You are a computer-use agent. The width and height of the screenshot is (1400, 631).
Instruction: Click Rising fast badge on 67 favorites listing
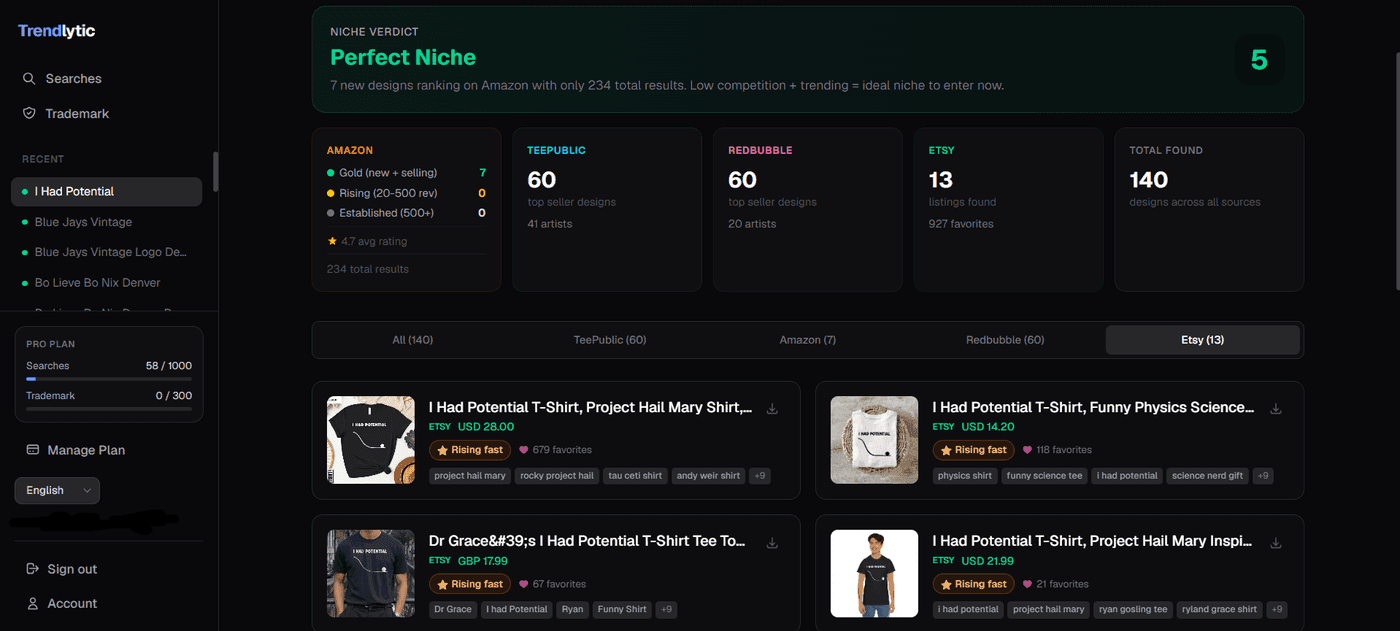point(470,584)
